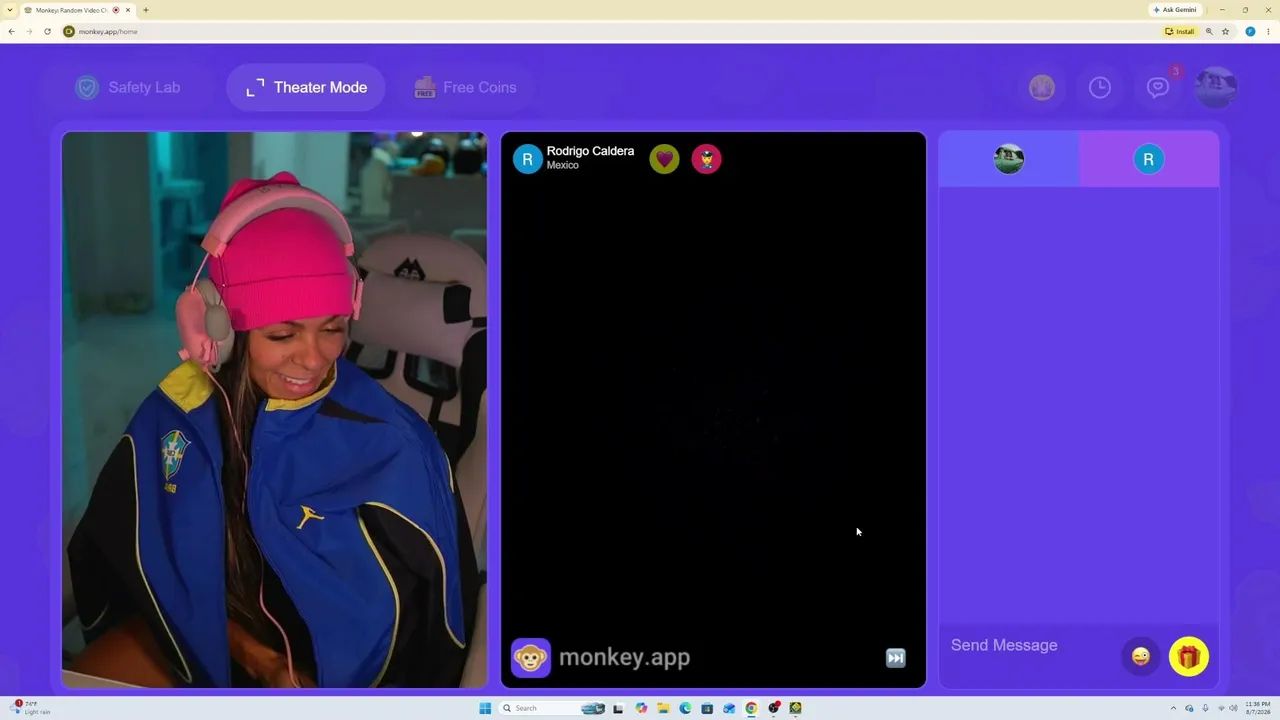
Task: Select the R user tab in chat panel
Action: (x=1148, y=159)
